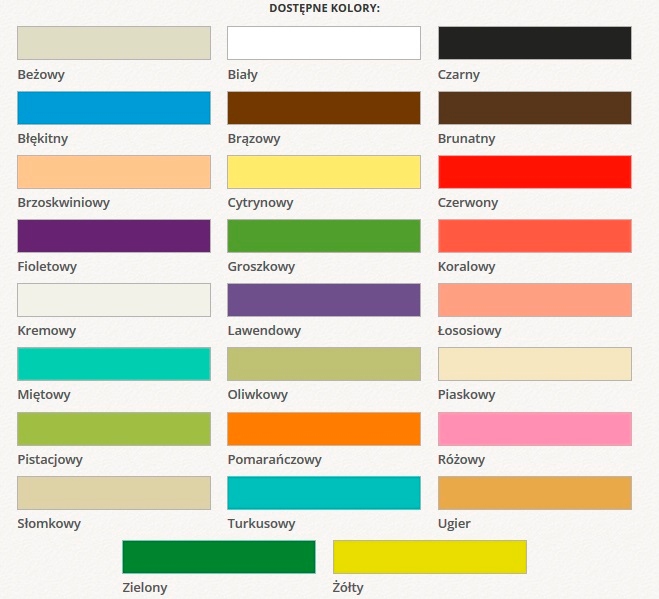The width and height of the screenshot is (659, 599).
Task: Click the Lawendowy lavender swatch
Action: point(324,300)
